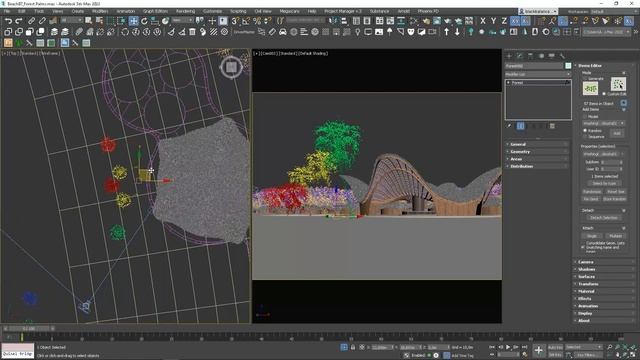This screenshot has height=360, width=640.
Task: Open the Scripting menu
Action: [238, 11]
